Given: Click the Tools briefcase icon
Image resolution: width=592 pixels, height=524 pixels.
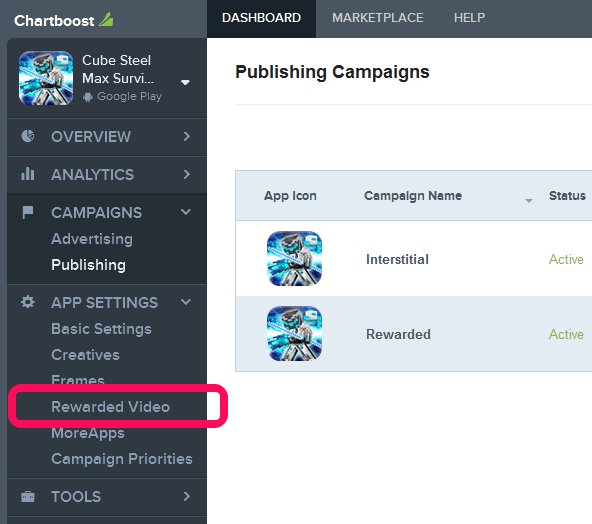Looking at the screenshot, I should [28, 496].
